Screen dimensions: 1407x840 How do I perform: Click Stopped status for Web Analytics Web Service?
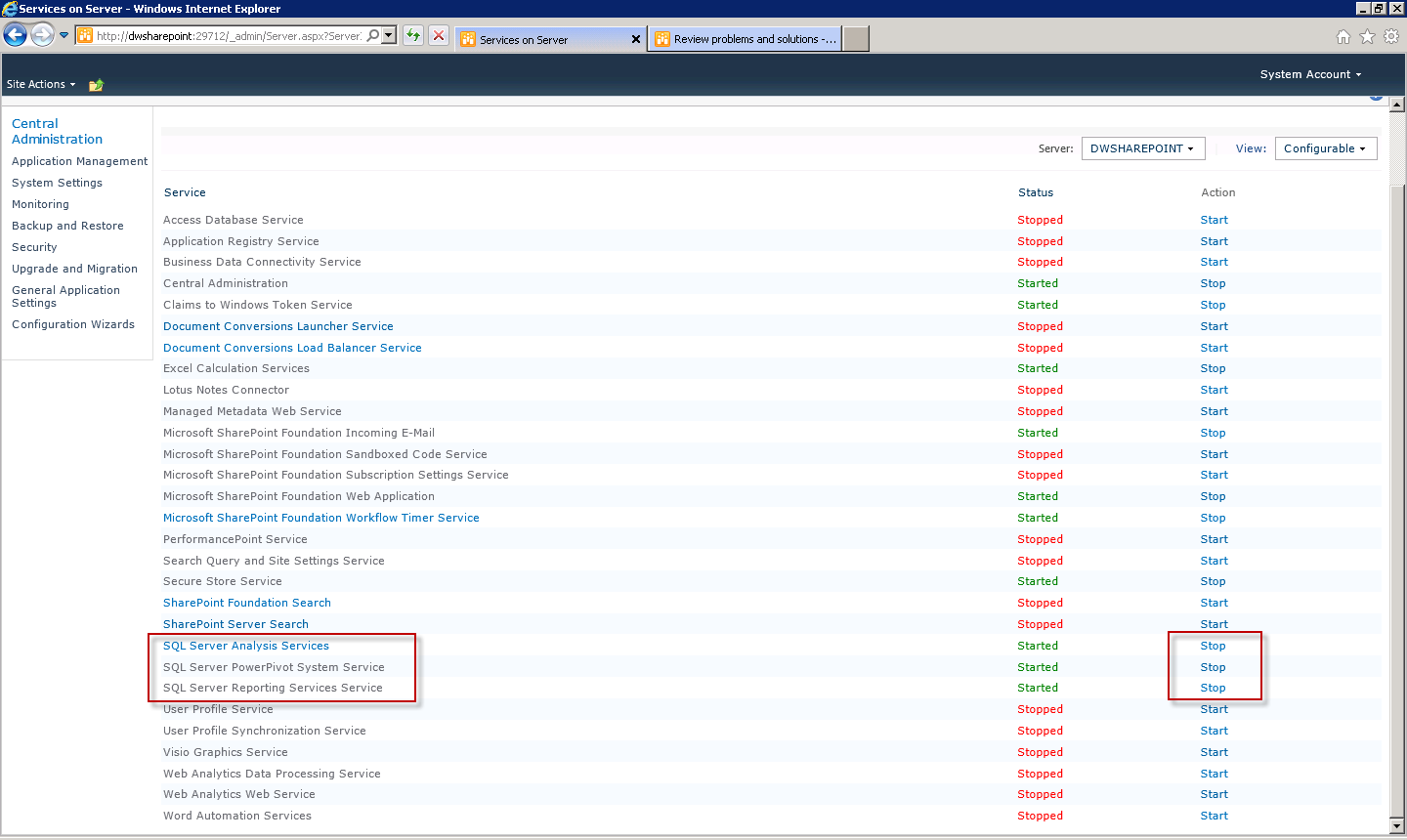pyautogui.click(x=1040, y=794)
